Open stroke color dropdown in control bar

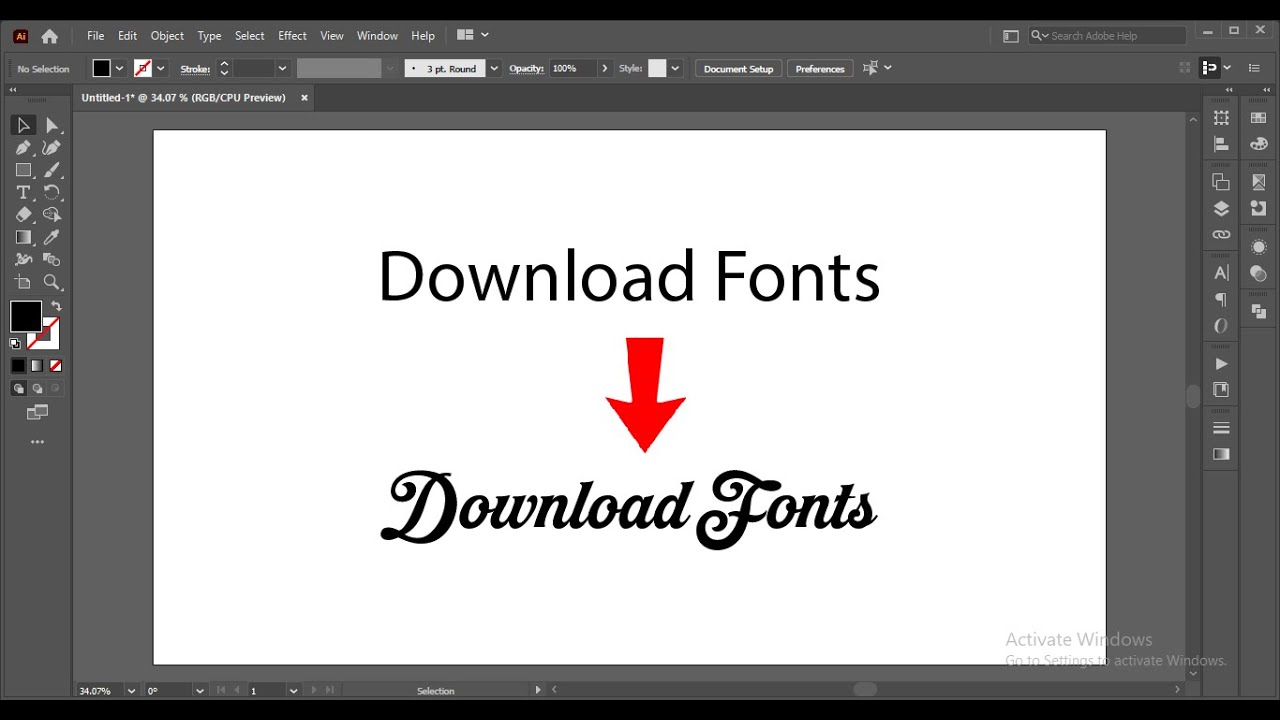coord(161,69)
